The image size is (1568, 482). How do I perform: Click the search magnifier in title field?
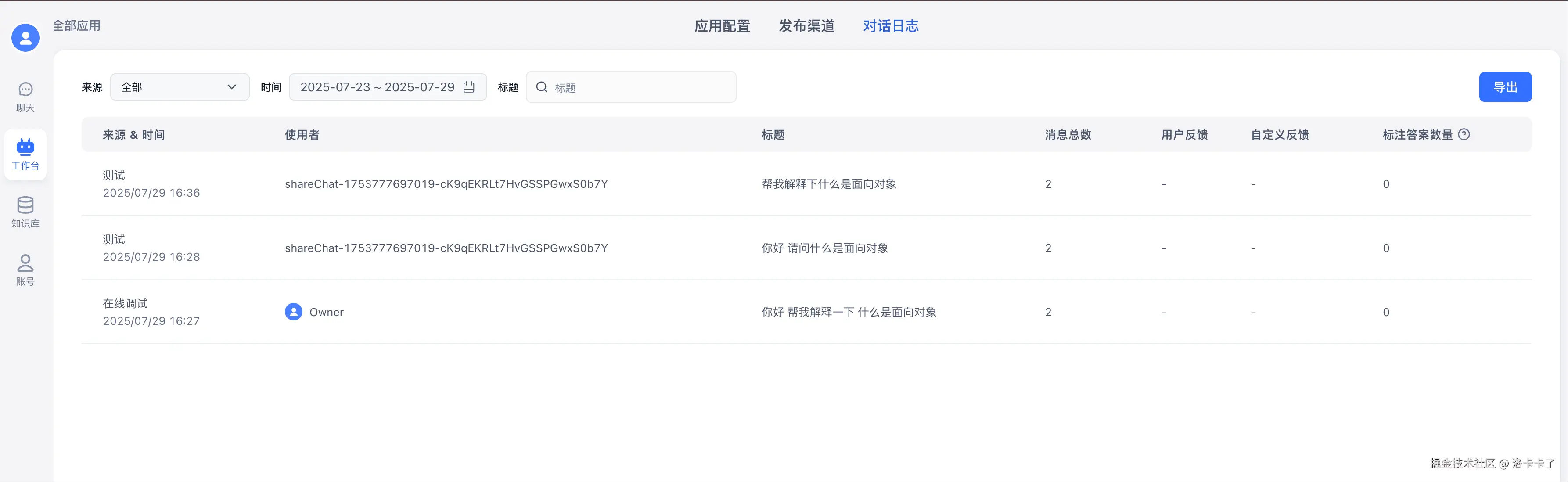tap(541, 87)
